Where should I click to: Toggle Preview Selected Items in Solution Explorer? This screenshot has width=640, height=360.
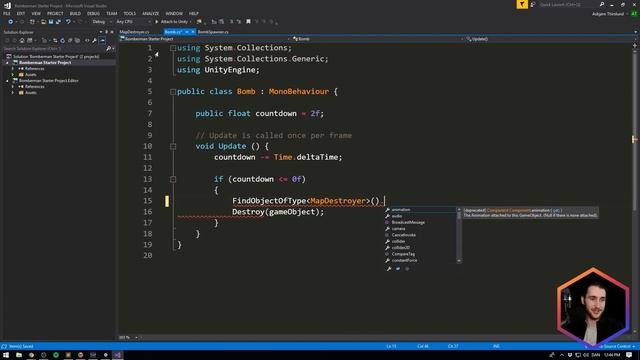click(102, 40)
